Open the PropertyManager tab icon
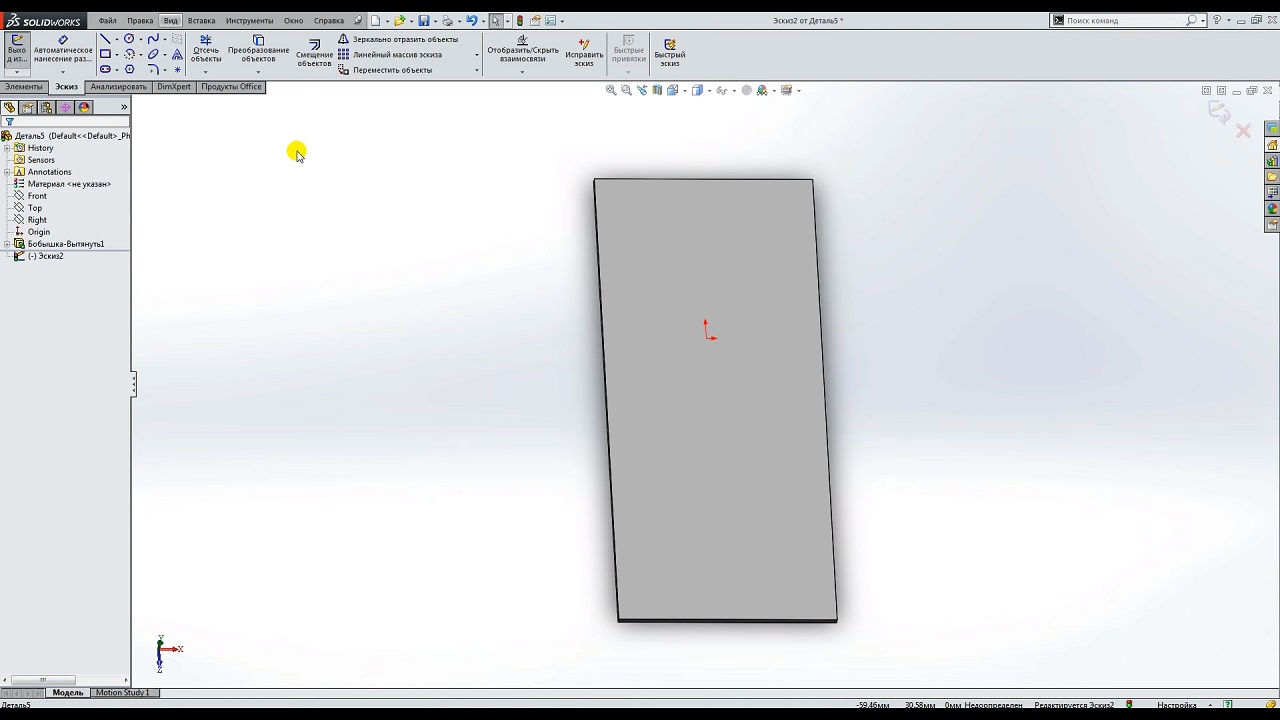 (x=28, y=107)
